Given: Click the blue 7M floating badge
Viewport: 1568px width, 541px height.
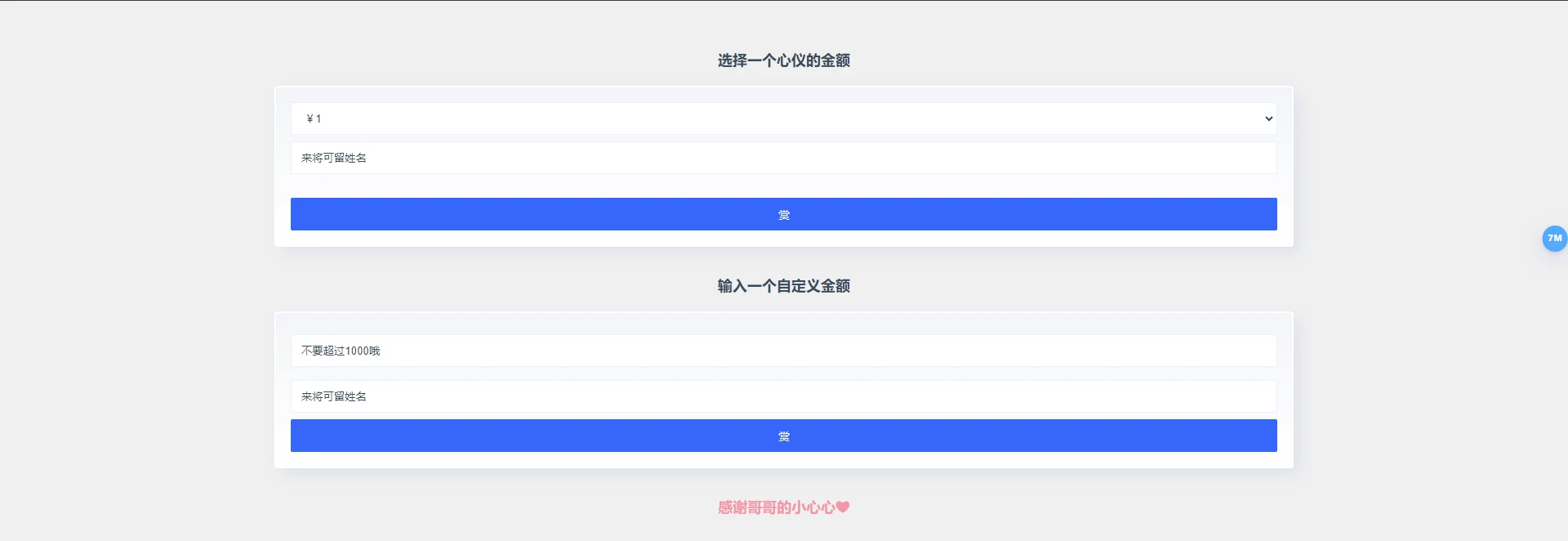Looking at the screenshot, I should click(x=1554, y=239).
